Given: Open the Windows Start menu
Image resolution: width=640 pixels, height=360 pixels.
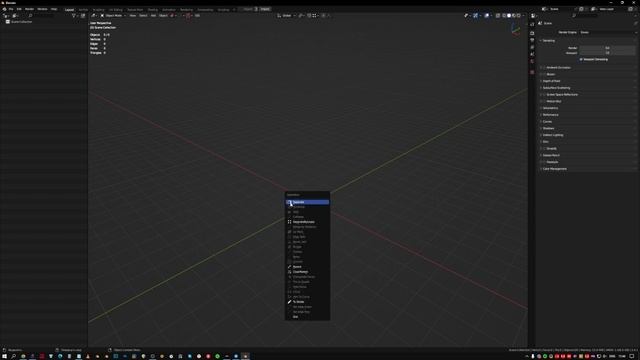Looking at the screenshot, I should tap(4, 356).
